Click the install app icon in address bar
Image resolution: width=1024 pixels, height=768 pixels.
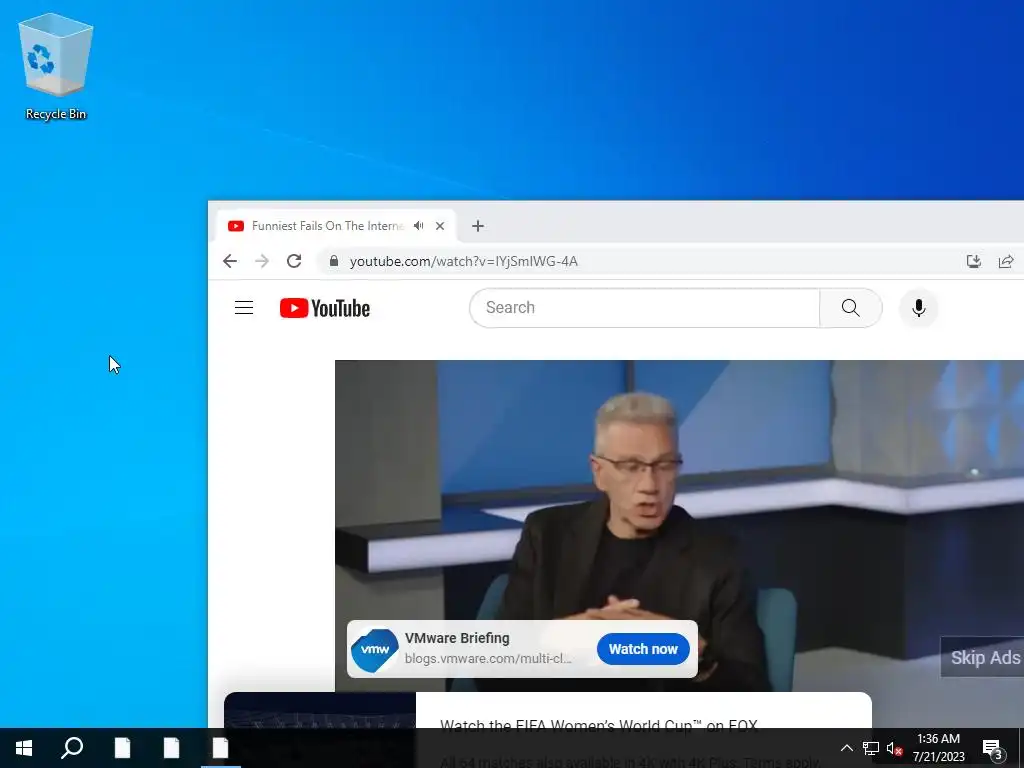(x=974, y=261)
